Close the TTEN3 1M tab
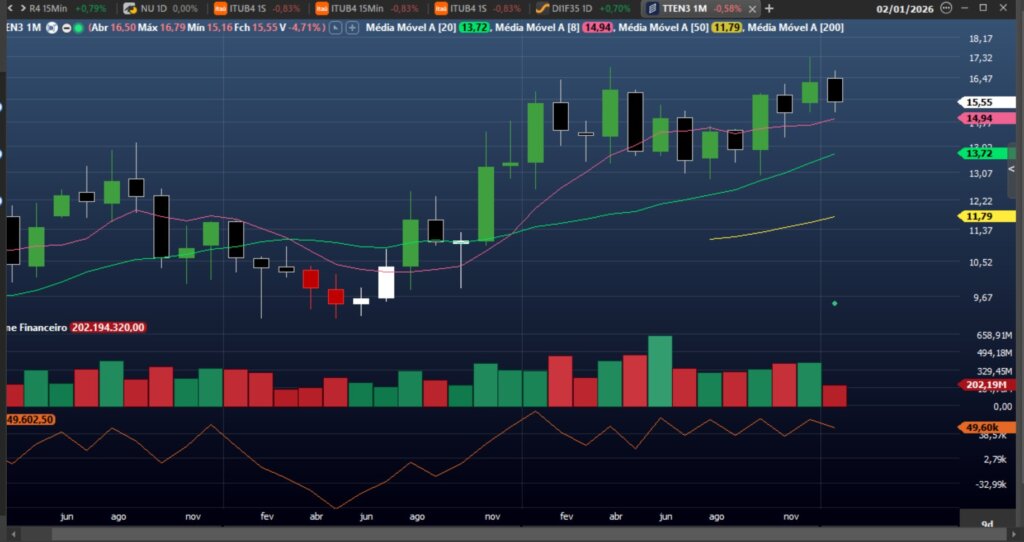The width and height of the screenshot is (1024, 542). (x=752, y=8)
